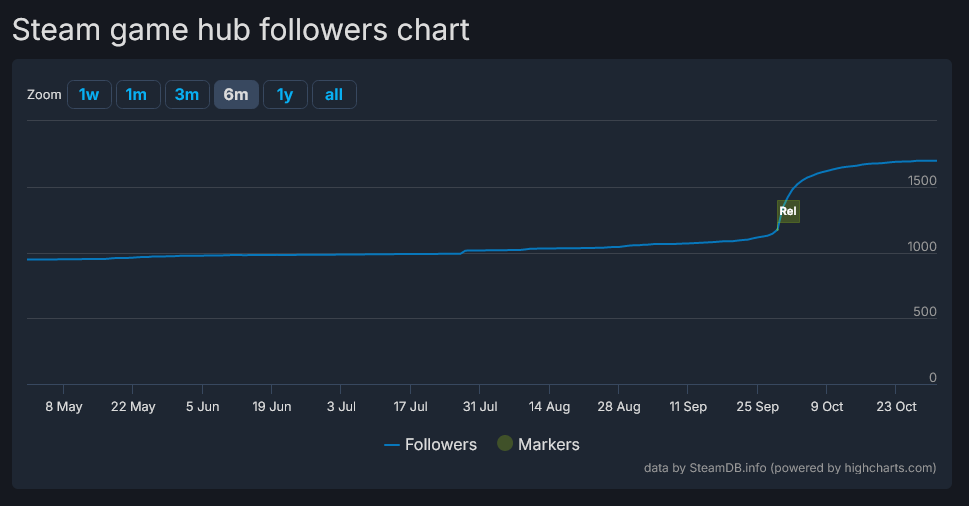Screen dimensions: 969x506
Task: Click the 8 May axis date label
Action: point(63,407)
